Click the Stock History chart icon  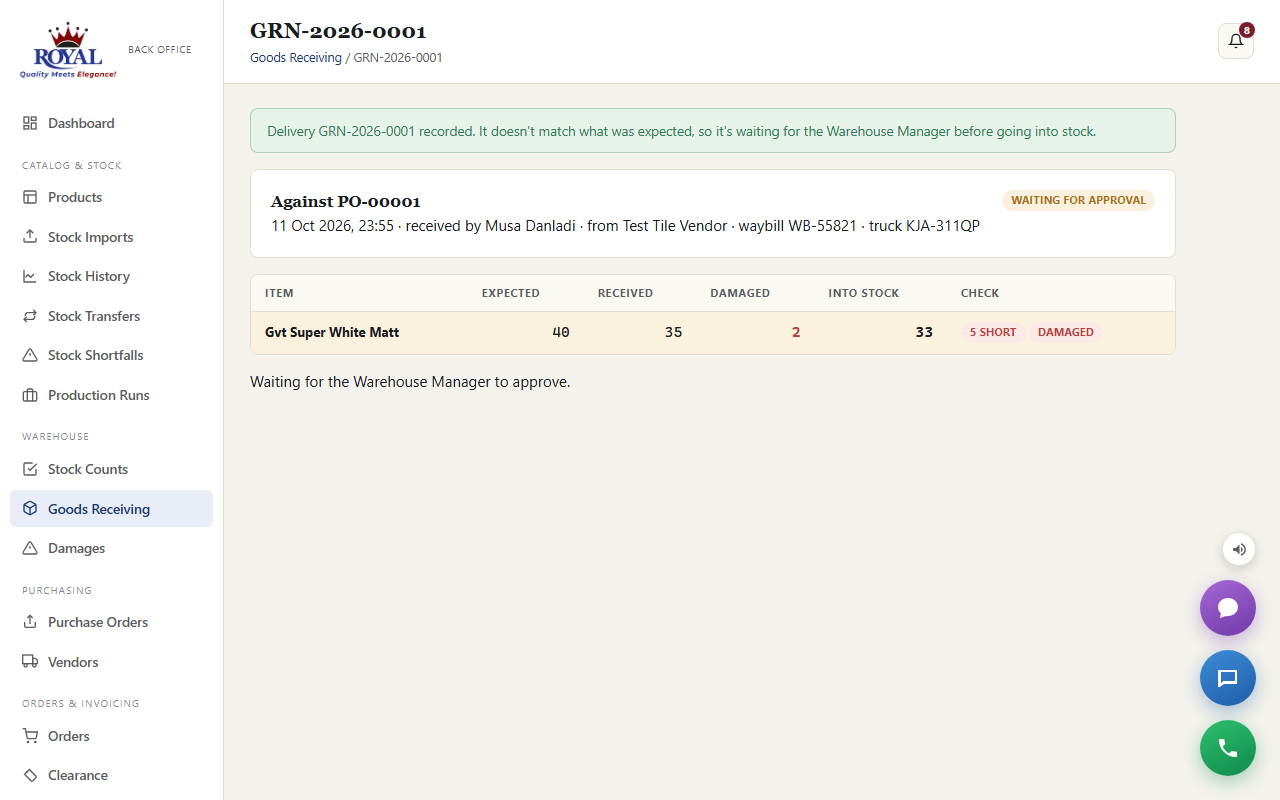(30, 276)
